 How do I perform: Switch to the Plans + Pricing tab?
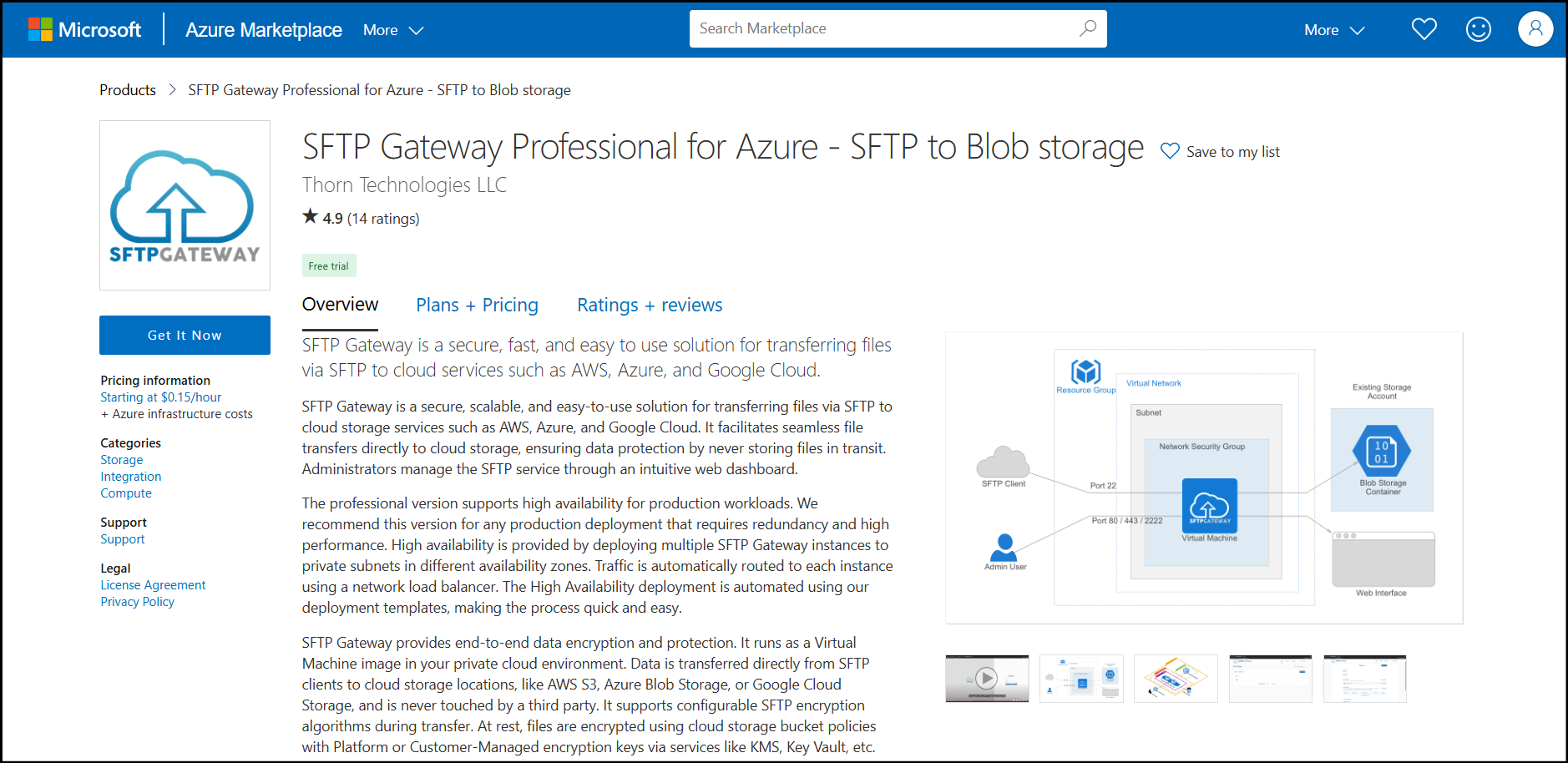pyautogui.click(x=477, y=305)
